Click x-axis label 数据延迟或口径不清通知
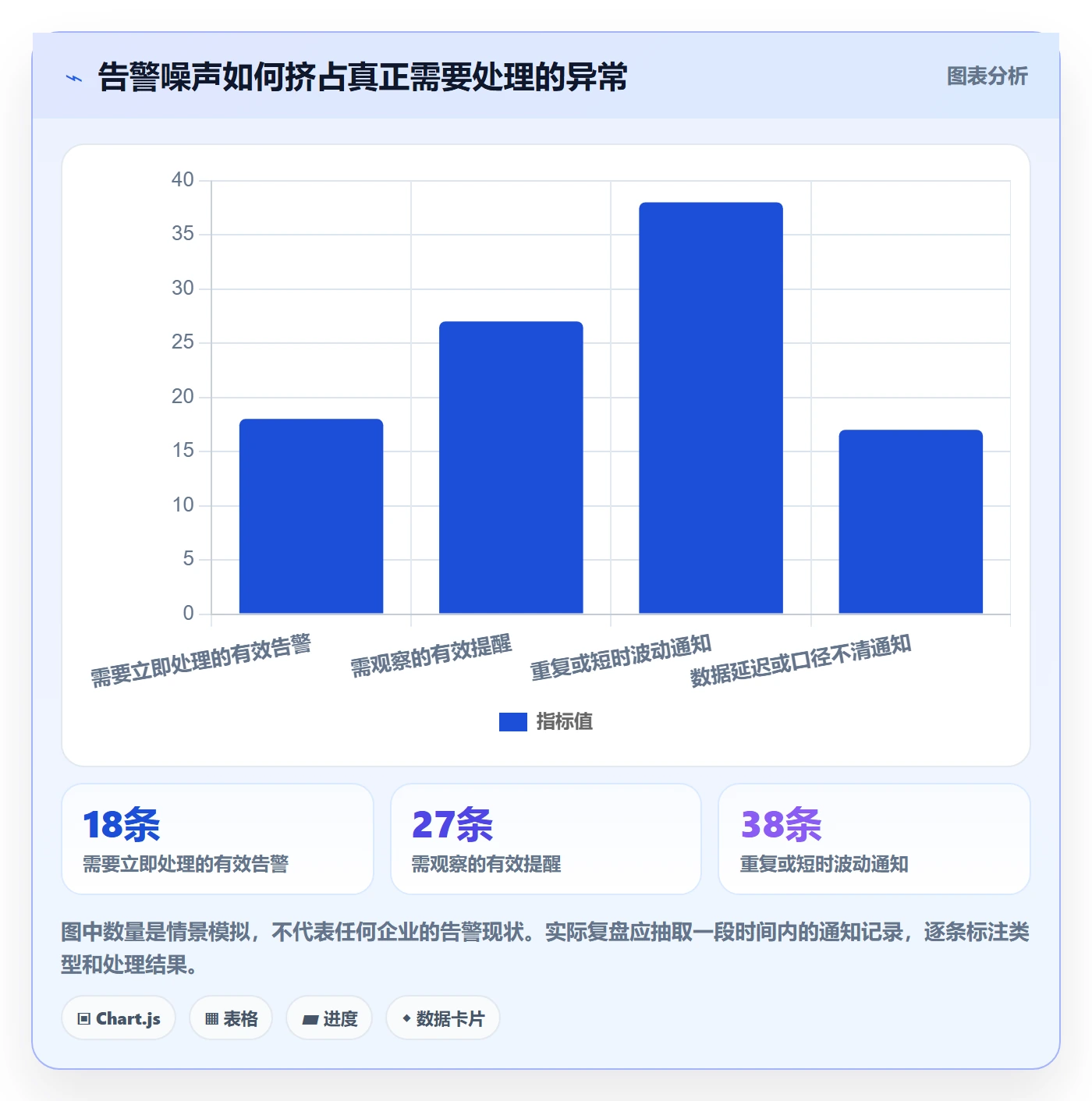This screenshot has width=1092, height=1101. 801,660
